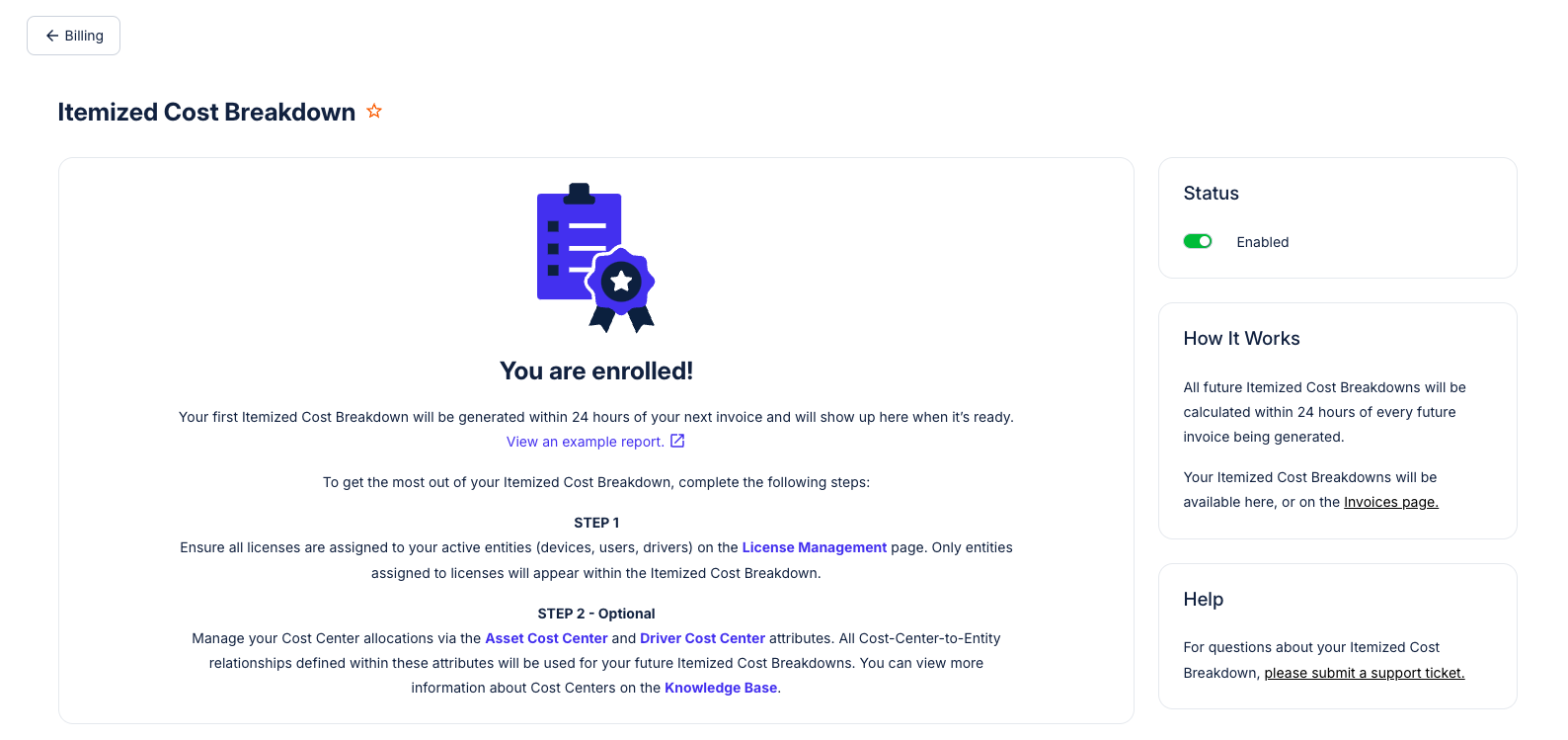Click the star icon to favorite this report
The image size is (1568, 740).
pyautogui.click(x=374, y=111)
